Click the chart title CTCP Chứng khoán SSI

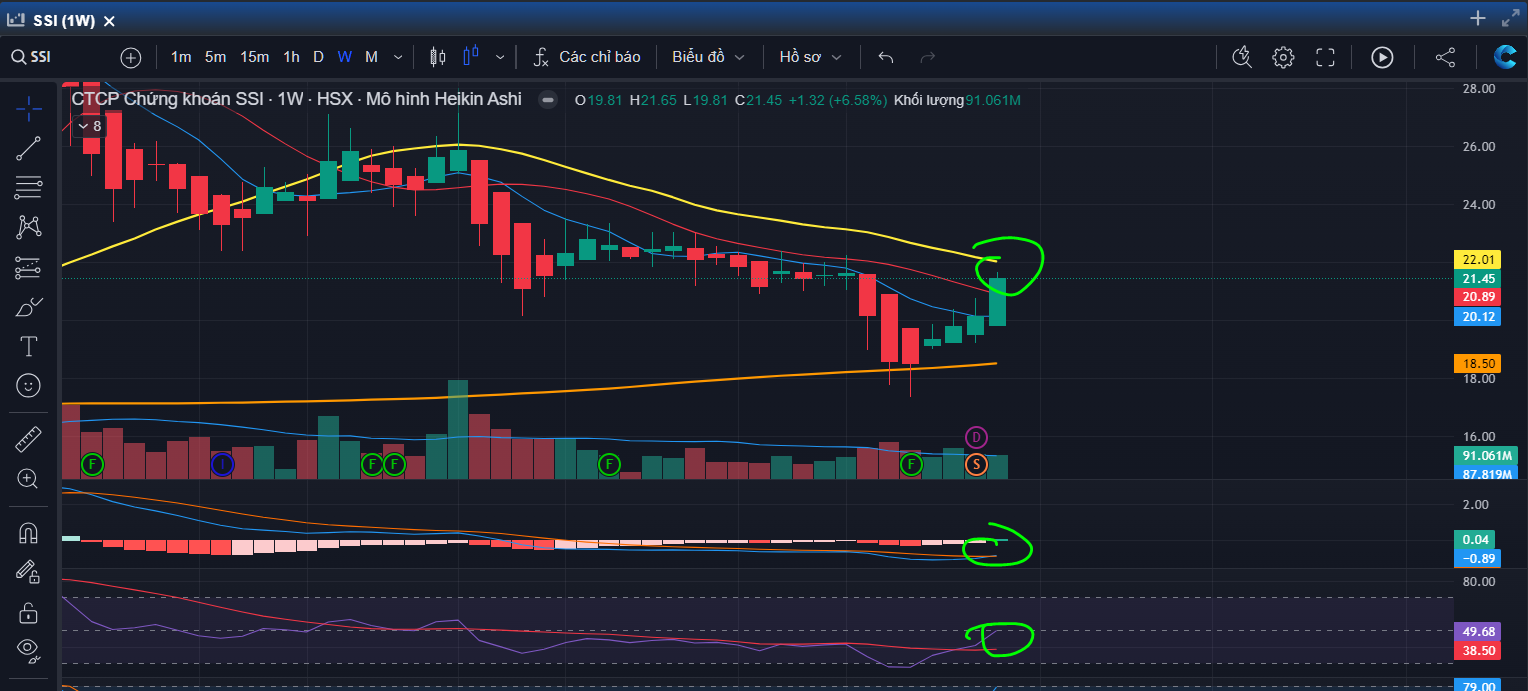click(x=168, y=99)
